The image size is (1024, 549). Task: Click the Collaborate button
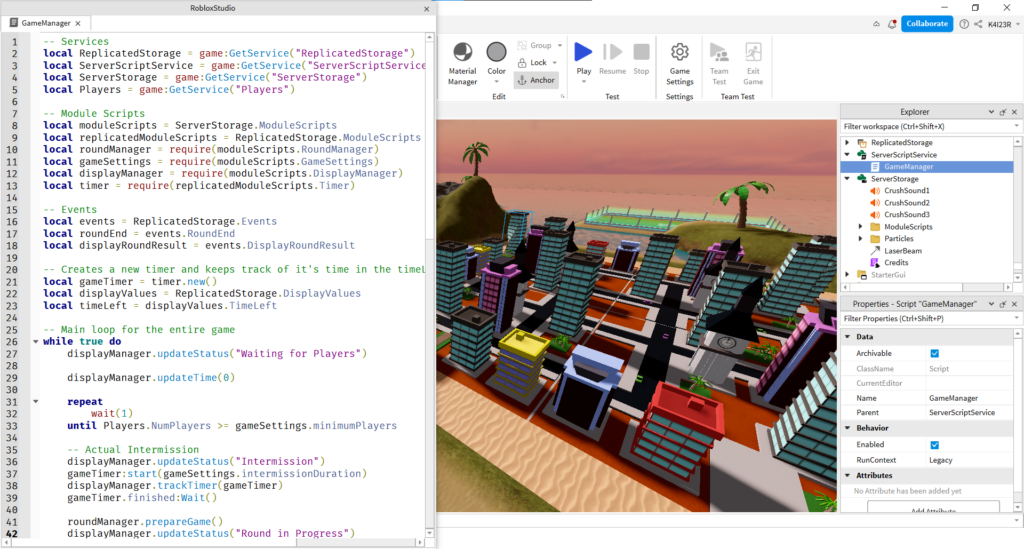[x=927, y=24]
